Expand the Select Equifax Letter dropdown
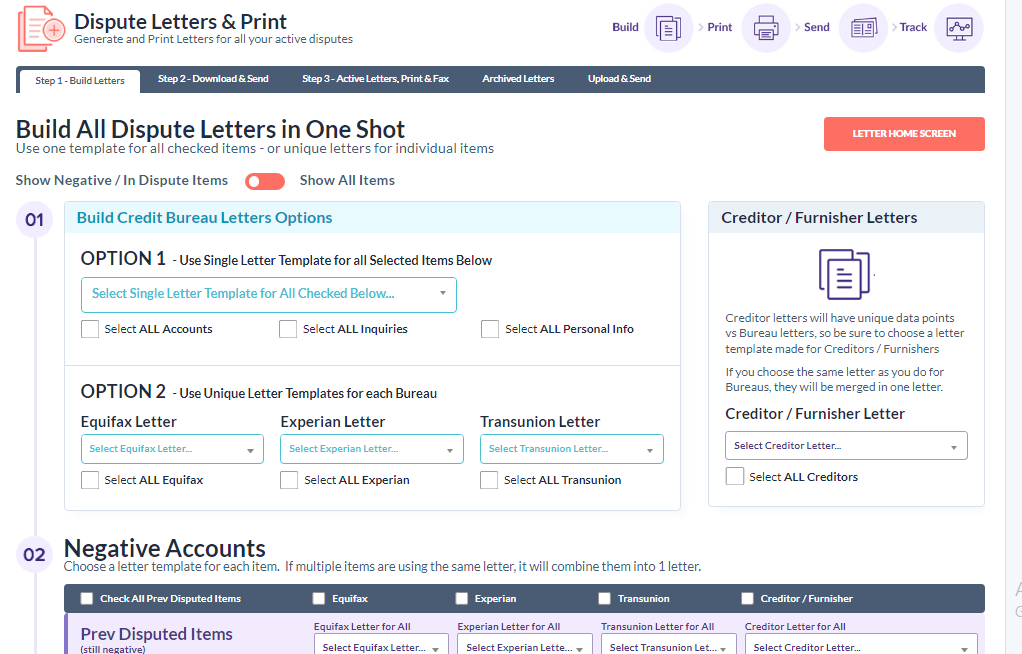This screenshot has width=1022, height=654. click(171, 449)
